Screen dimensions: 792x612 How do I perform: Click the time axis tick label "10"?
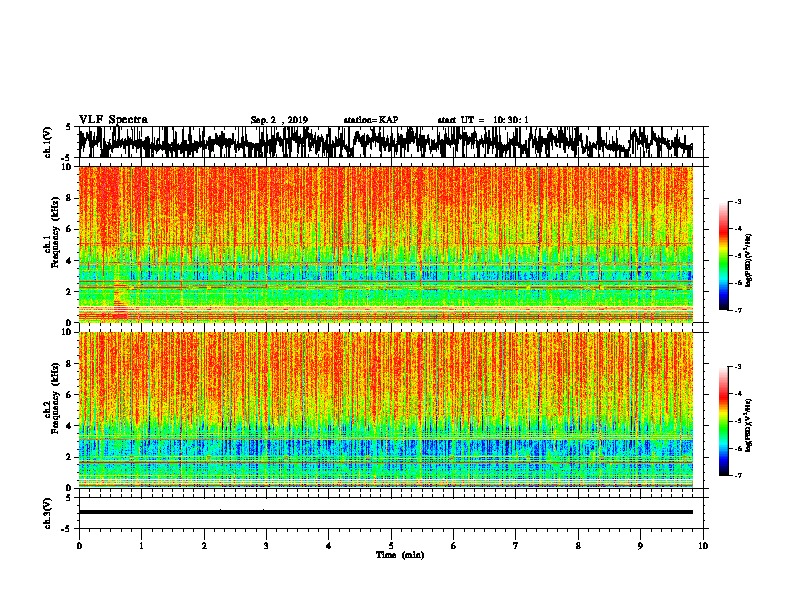coord(703,546)
